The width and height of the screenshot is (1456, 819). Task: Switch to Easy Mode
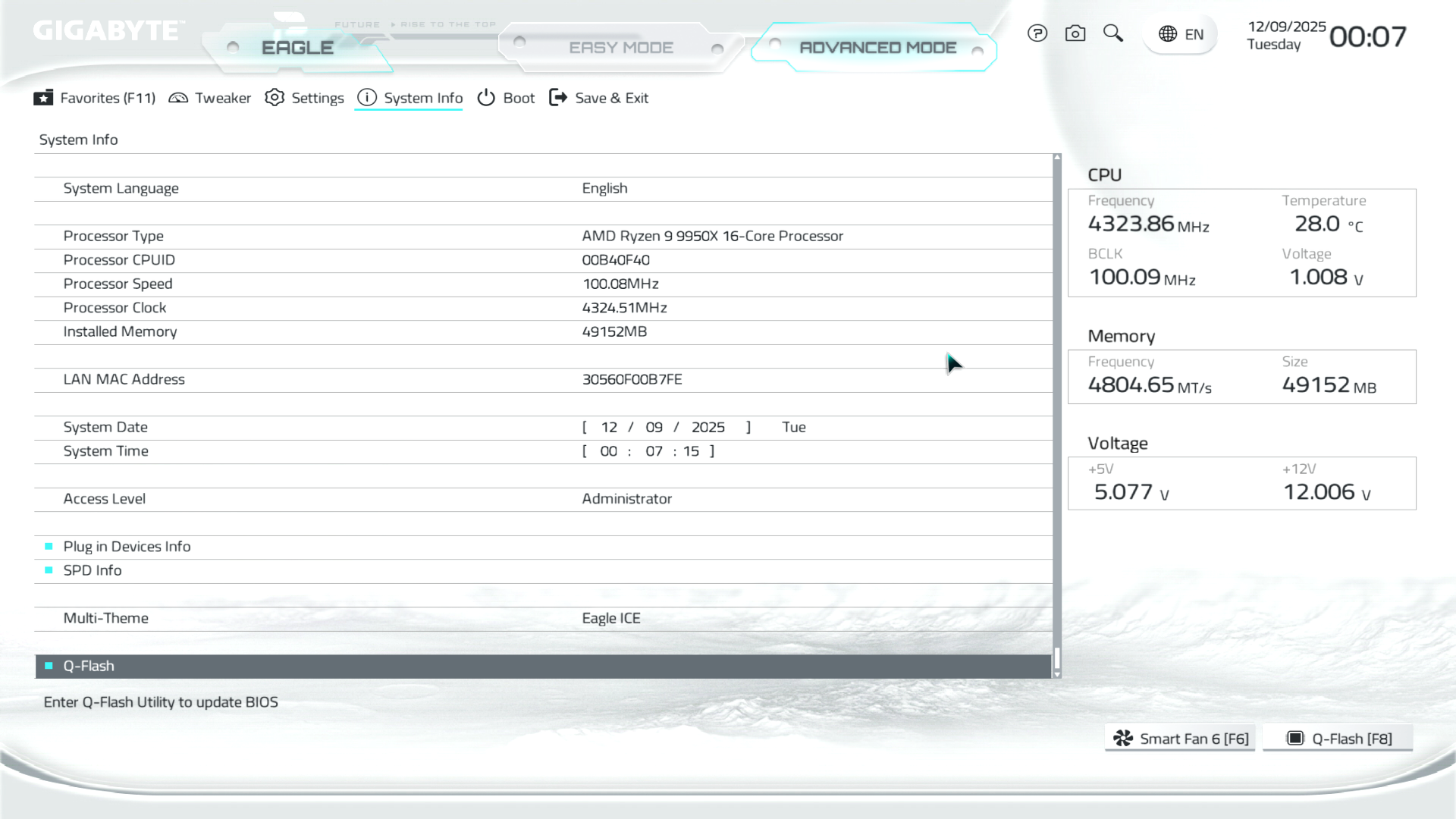pos(620,48)
